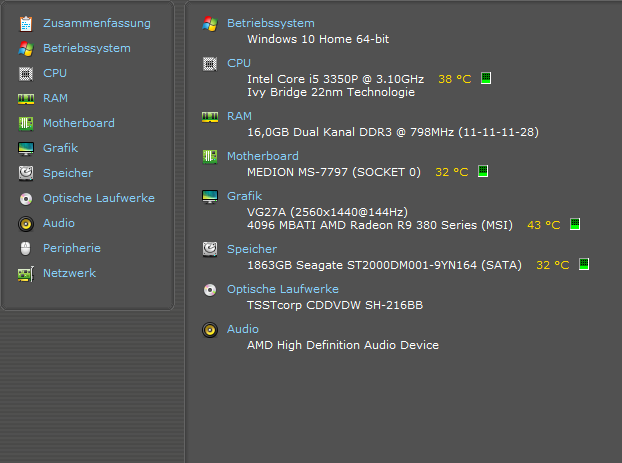The height and width of the screenshot is (463, 622).
Task: Click the Motherboard 32 °C temperature value
Action: (x=451, y=172)
